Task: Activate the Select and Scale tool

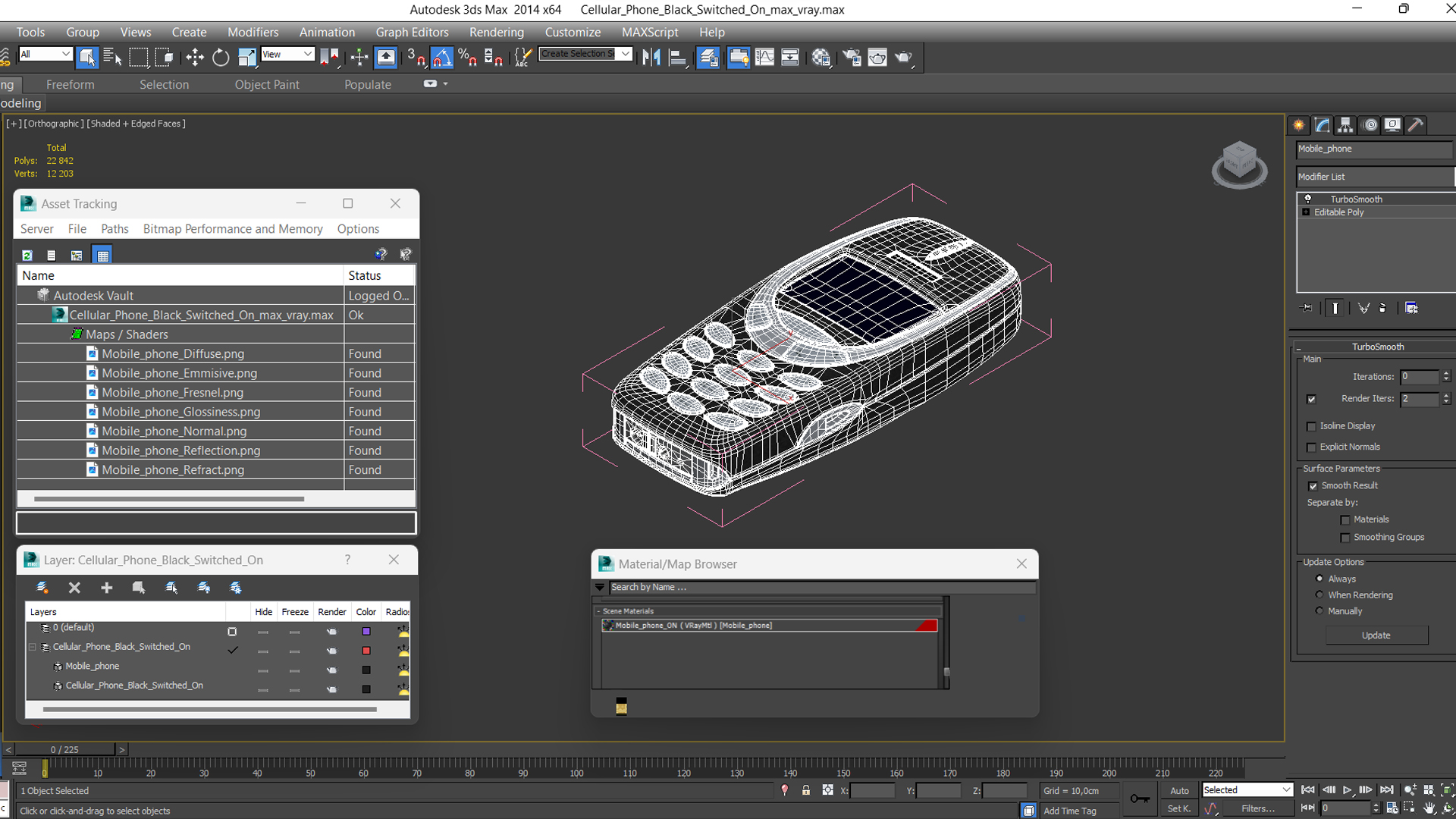Action: (x=246, y=58)
